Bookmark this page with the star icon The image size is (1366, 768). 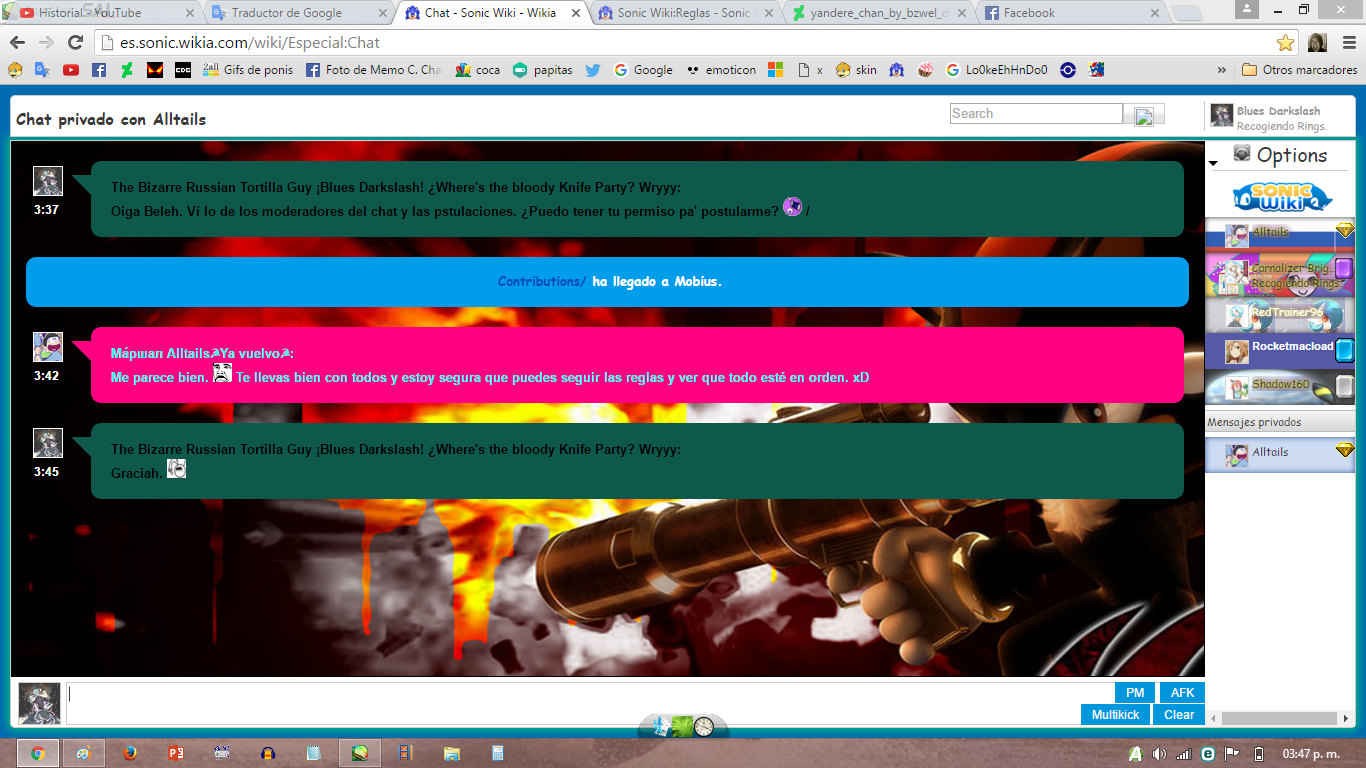(x=1286, y=42)
